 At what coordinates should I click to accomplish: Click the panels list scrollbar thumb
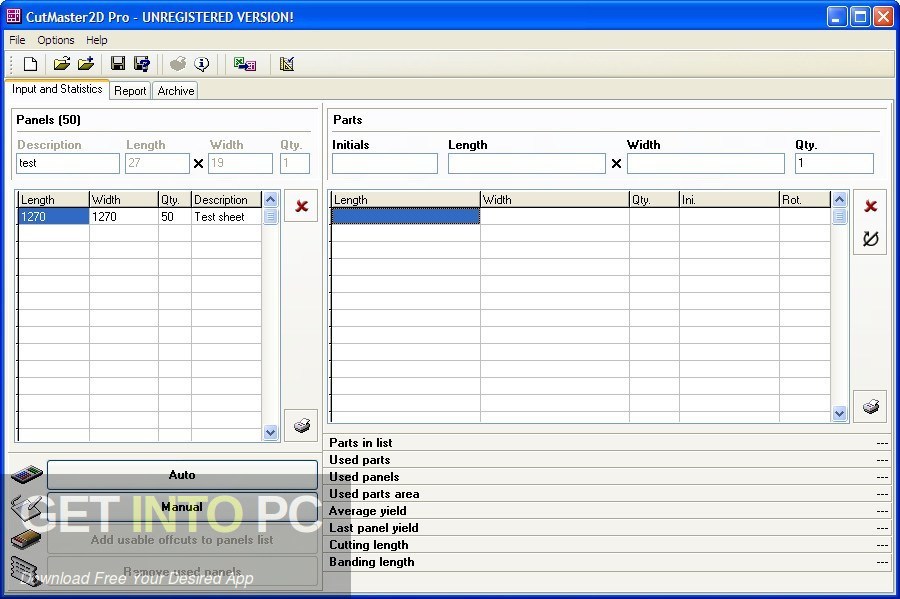(x=270, y=216)
